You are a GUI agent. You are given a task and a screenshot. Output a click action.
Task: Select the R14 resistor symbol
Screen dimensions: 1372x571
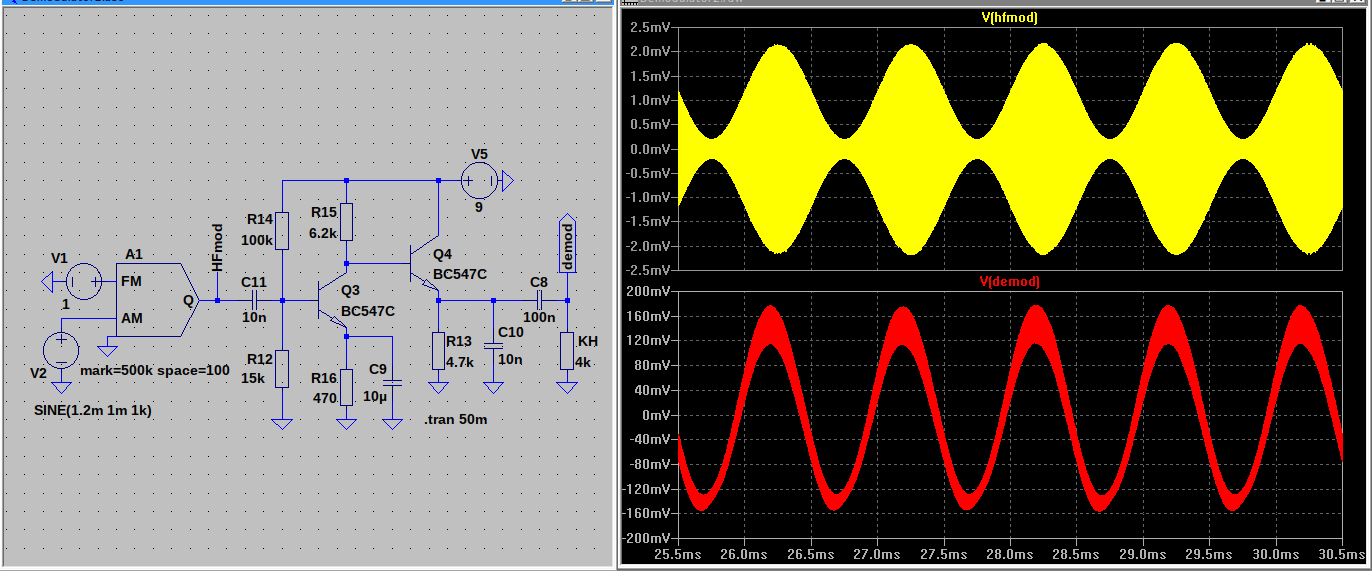282,230
